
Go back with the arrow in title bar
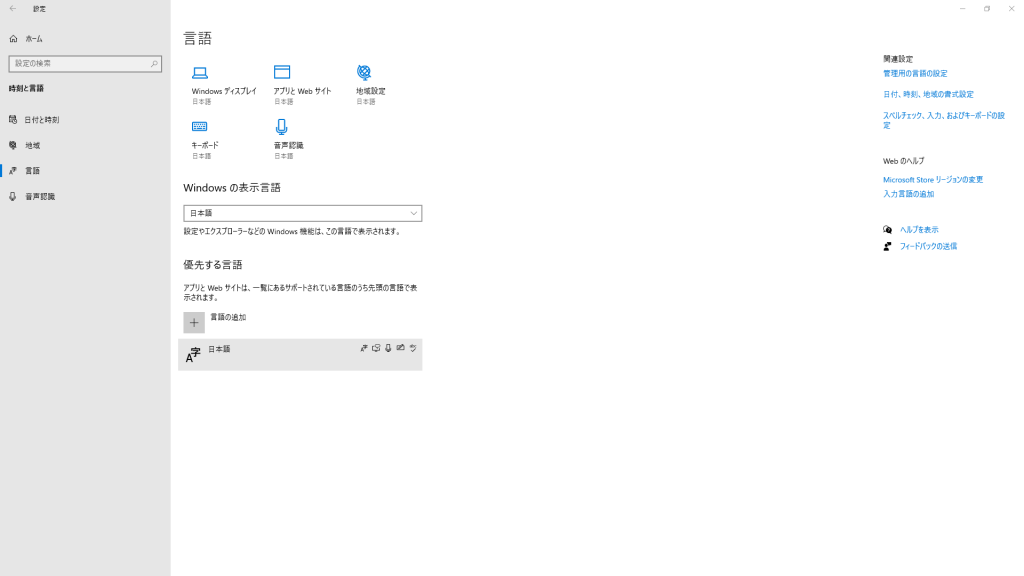pyautogui.click(x=13, y=8)
